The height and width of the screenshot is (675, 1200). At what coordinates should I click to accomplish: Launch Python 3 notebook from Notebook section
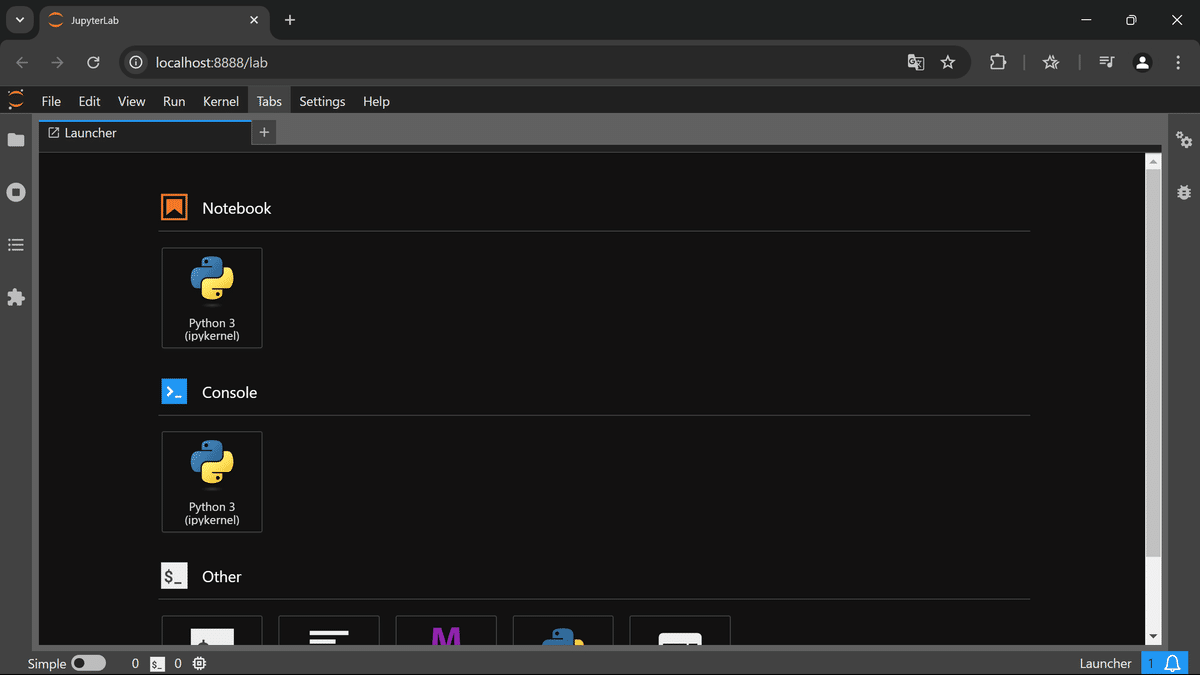click(x=212, y=298)
